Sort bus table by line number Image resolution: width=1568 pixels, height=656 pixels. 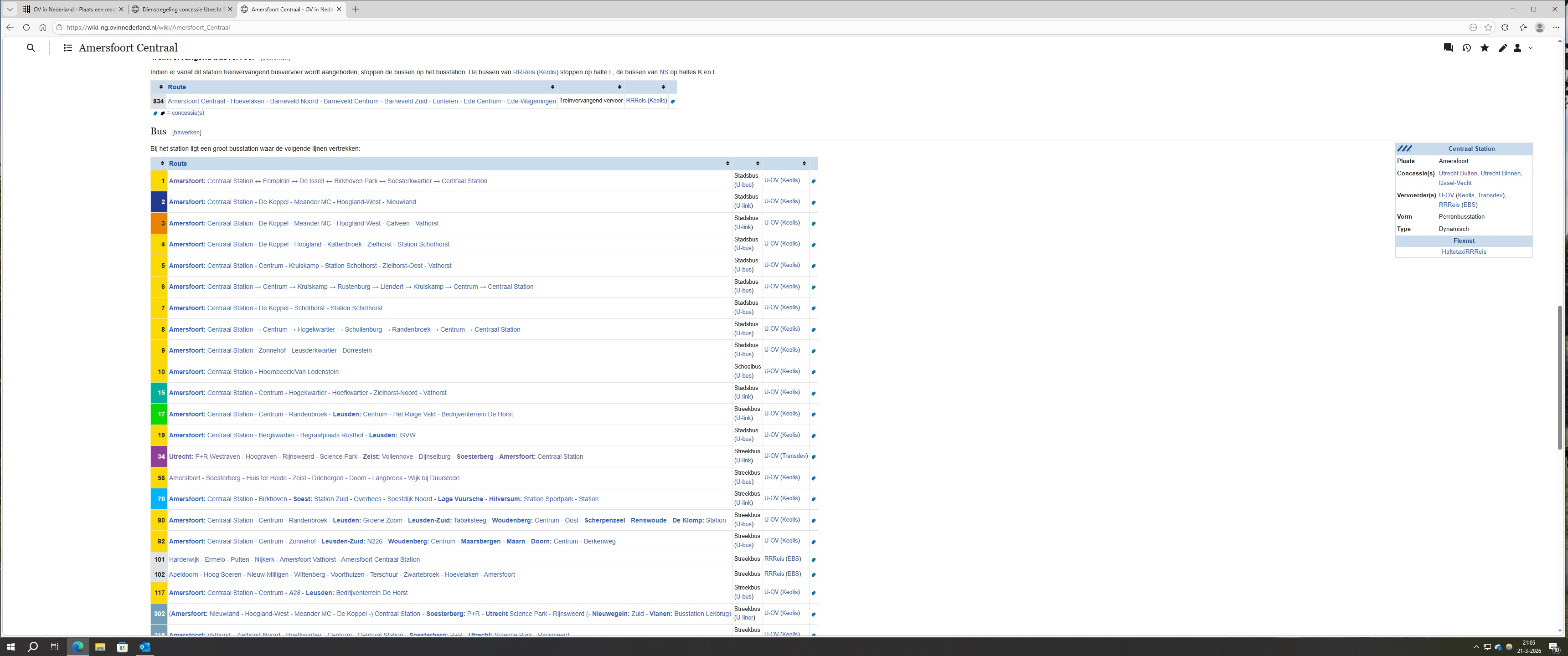162,164
